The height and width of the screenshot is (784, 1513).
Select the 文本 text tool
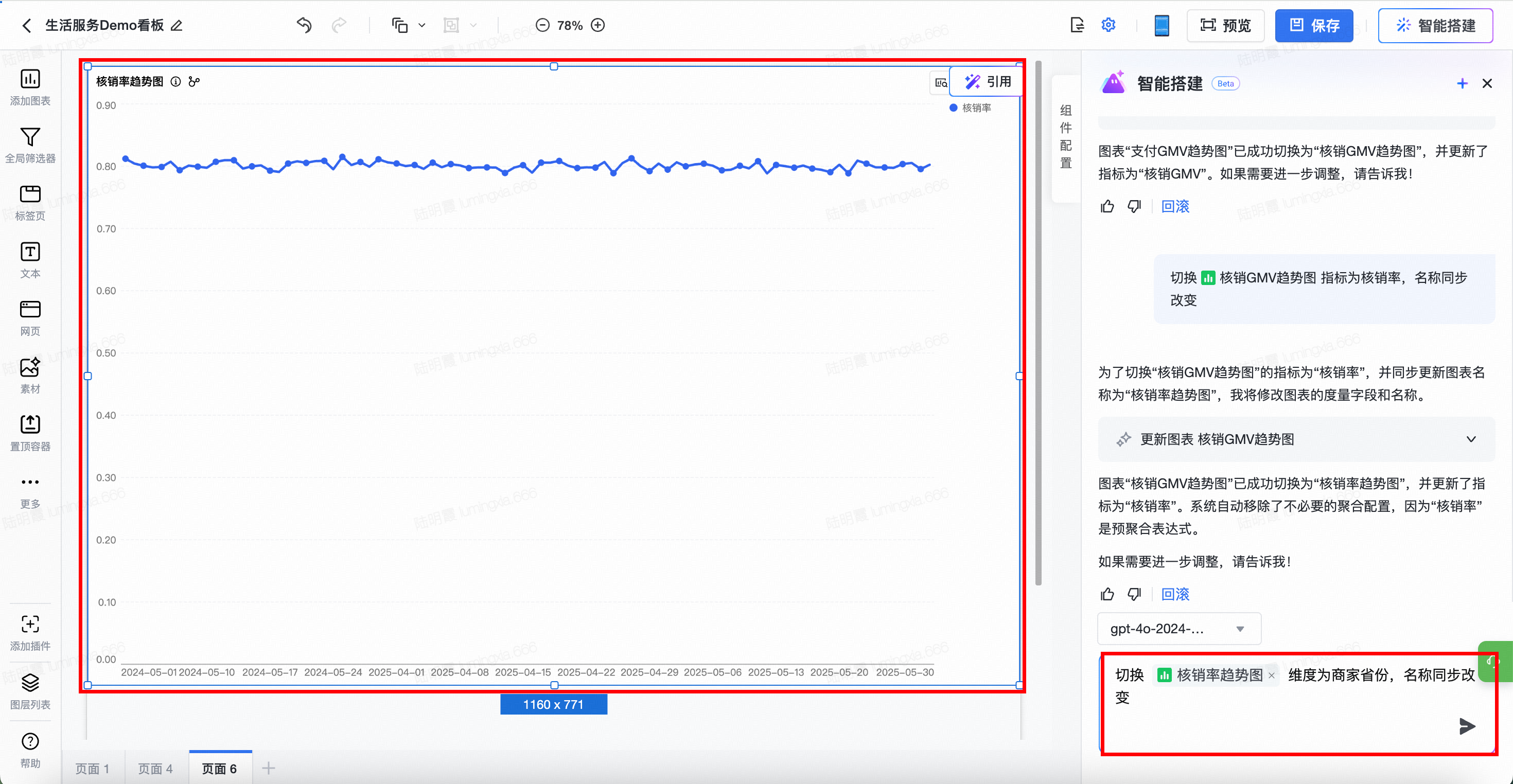point(30,252)
